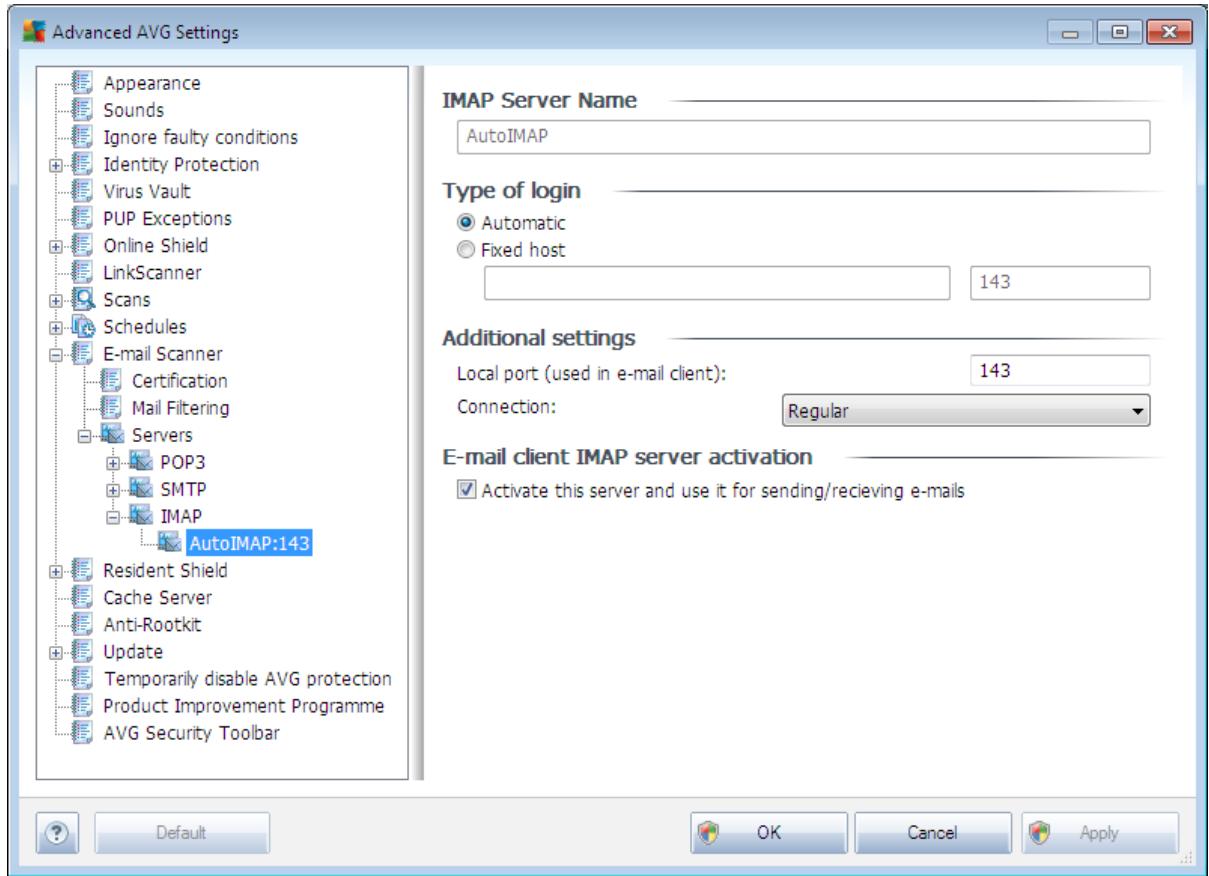Select the PUP Exceptions label
Viewport: 1209px width, 876px height.
[x=167, y=218]
